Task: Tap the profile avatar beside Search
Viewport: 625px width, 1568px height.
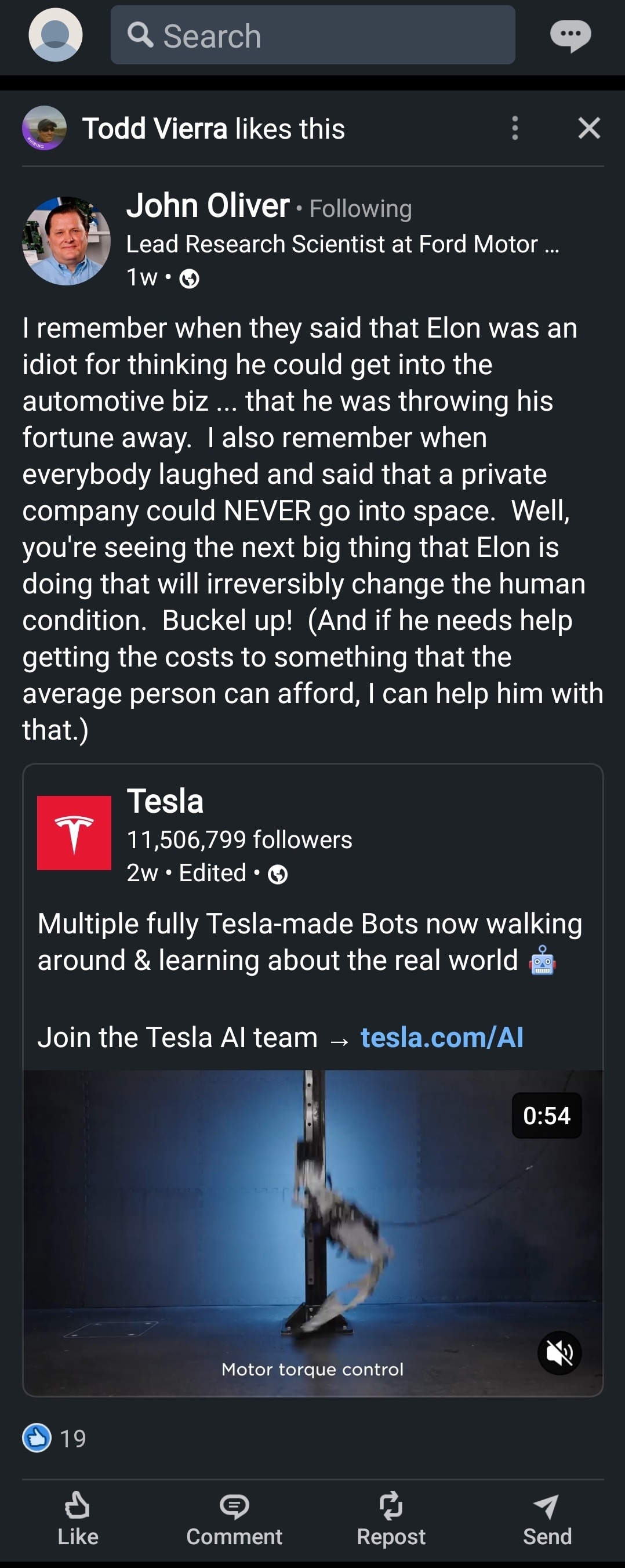Action: (56, 35)
